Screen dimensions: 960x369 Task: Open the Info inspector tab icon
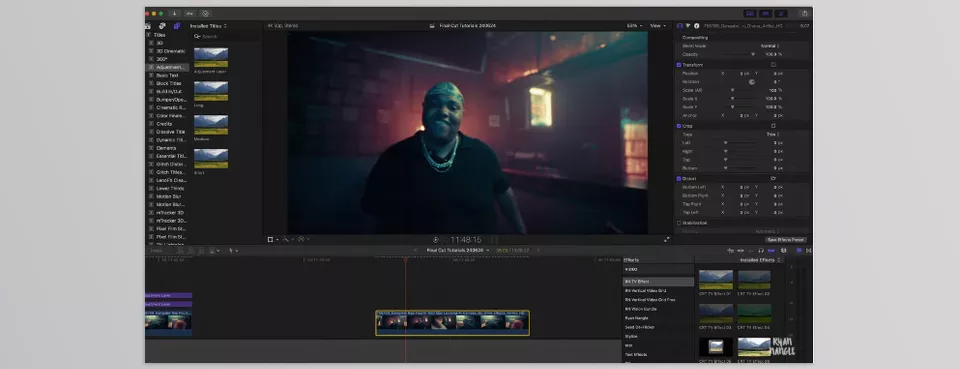697,26
